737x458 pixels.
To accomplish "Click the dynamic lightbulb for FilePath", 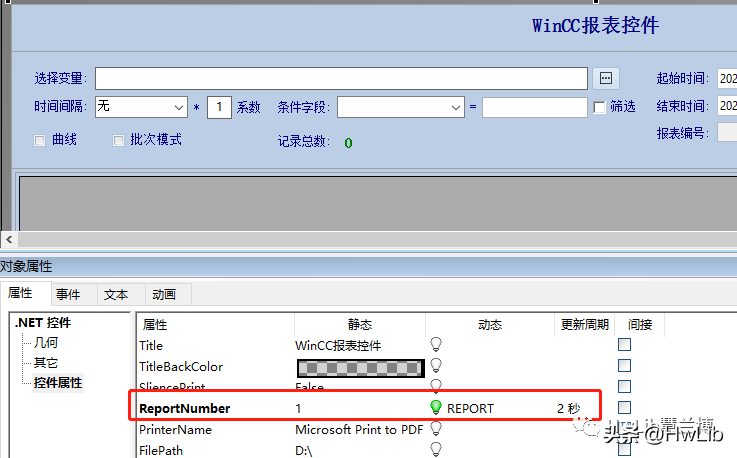I will coord(435,450).
